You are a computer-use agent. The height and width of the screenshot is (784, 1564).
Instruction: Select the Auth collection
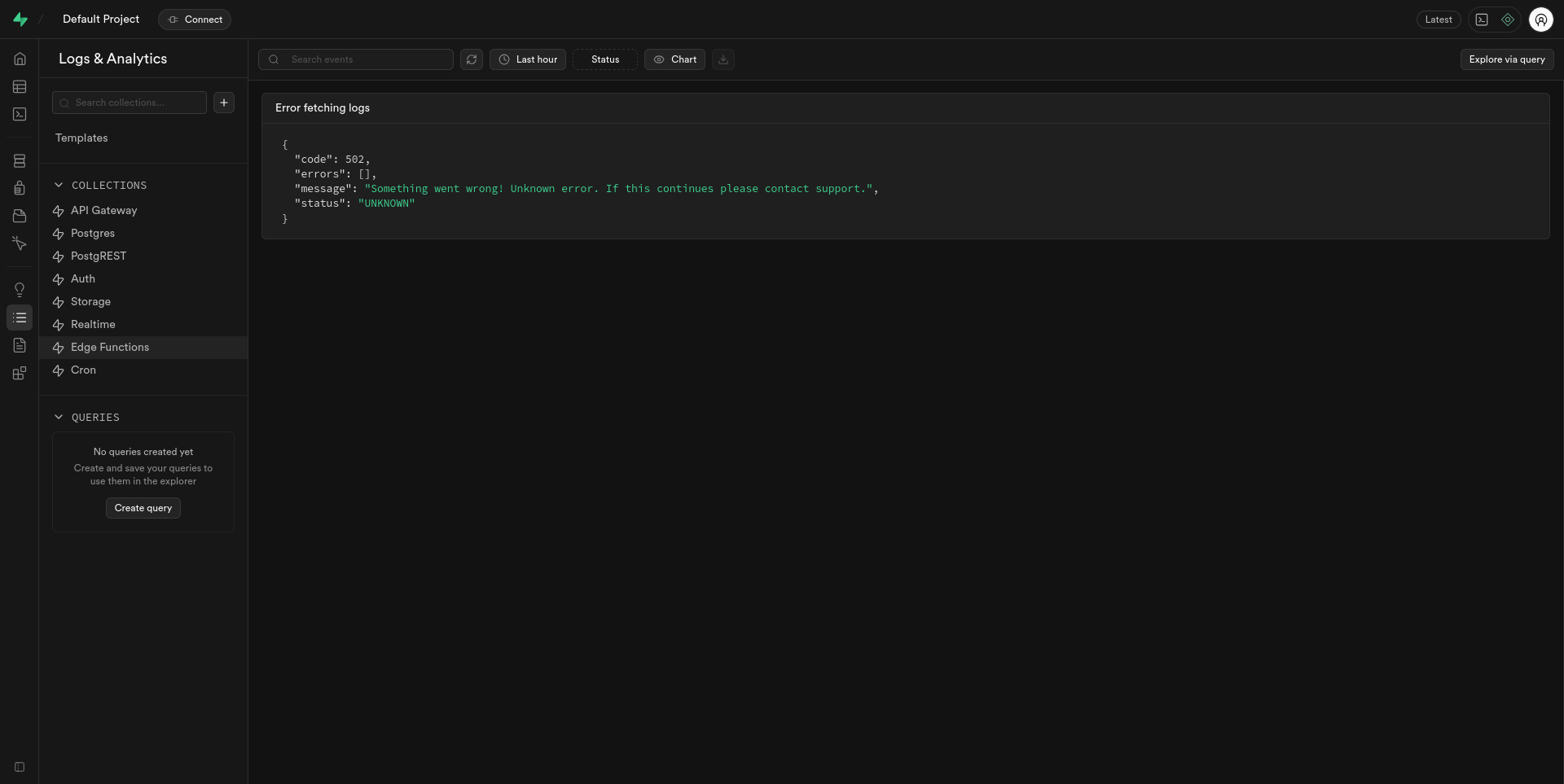[x=143, y=279]
